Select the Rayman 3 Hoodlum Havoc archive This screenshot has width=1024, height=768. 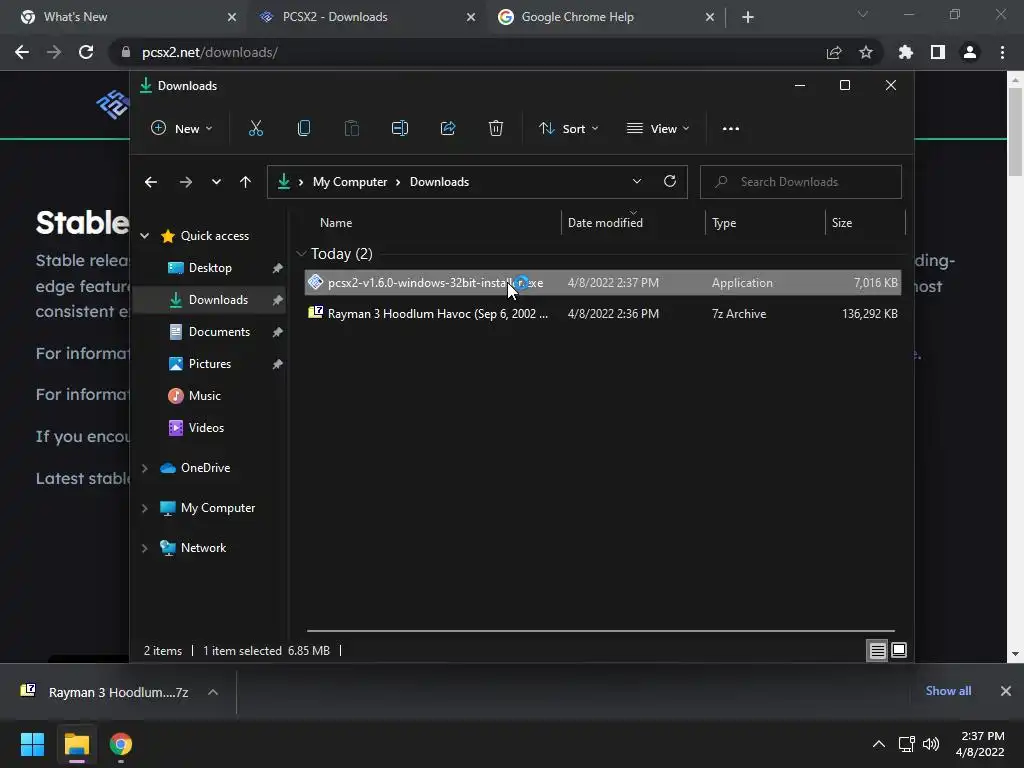click(x=603, y=313)
